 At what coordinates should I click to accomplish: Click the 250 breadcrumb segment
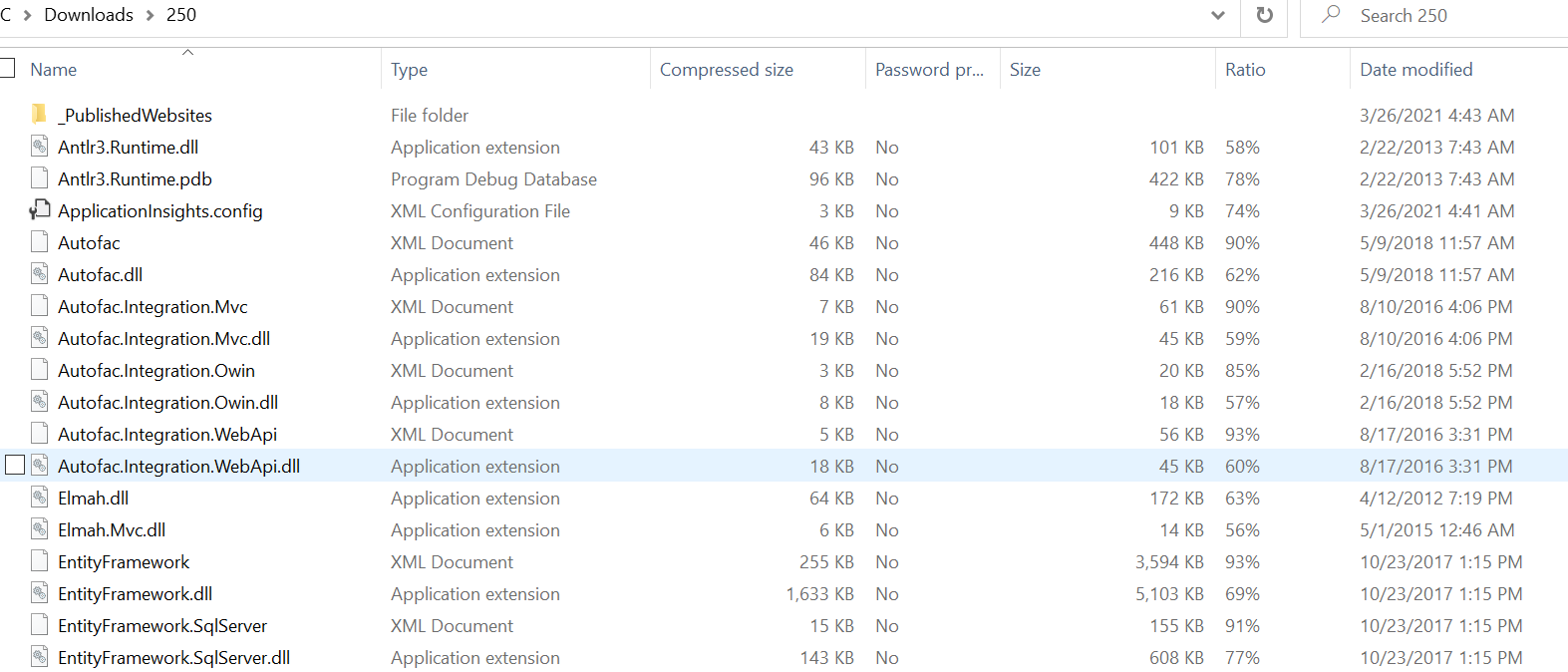click(x=181, y=15)
